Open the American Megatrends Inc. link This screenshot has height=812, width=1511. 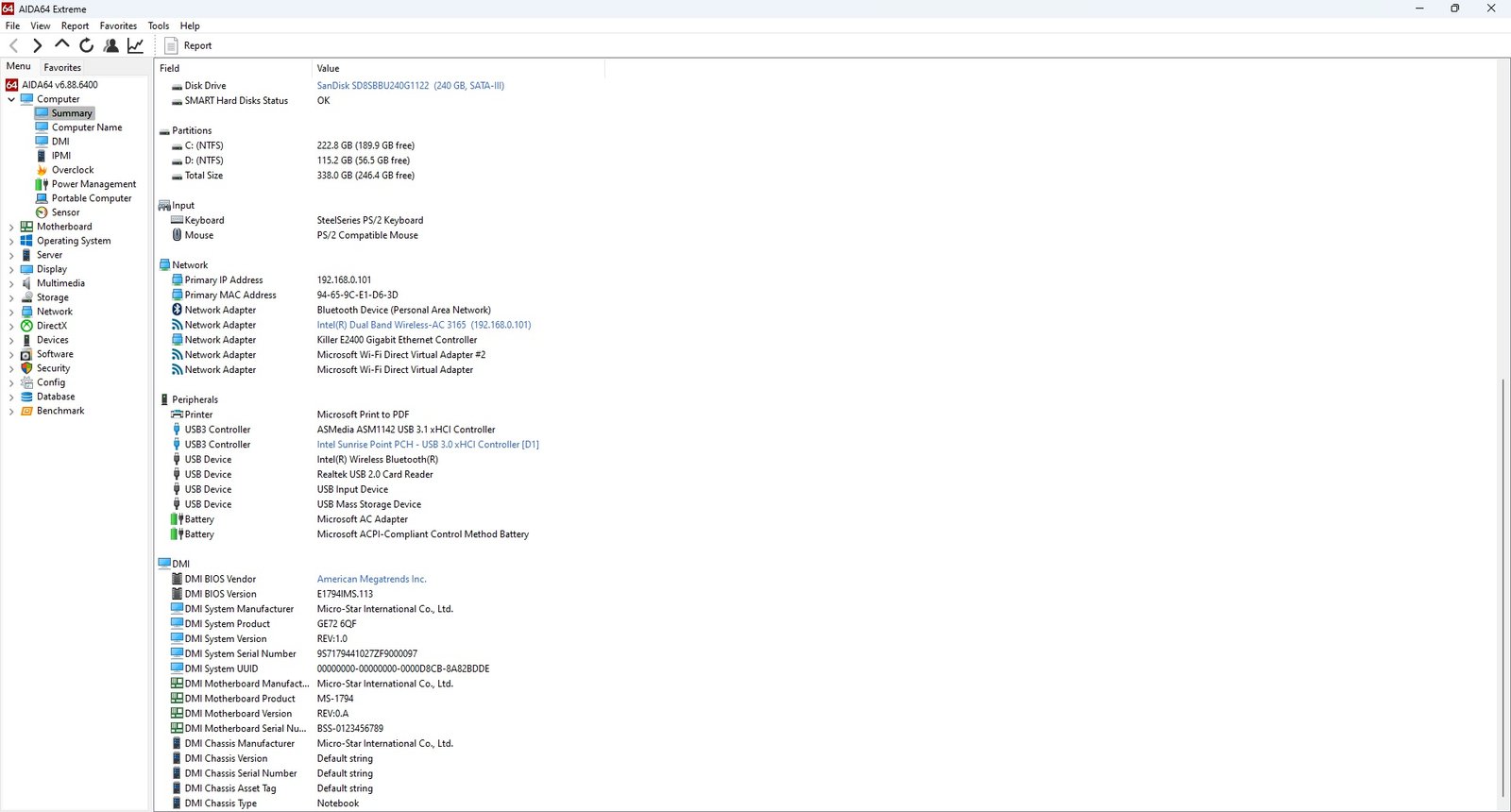point(371,579)
